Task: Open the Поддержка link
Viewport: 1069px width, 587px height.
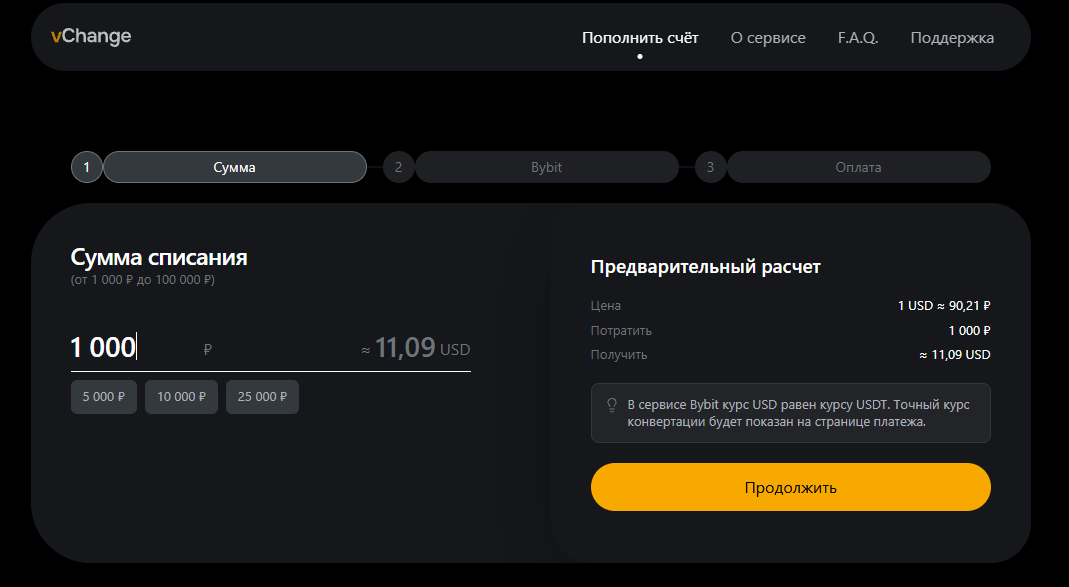Action: coord(952,38)
